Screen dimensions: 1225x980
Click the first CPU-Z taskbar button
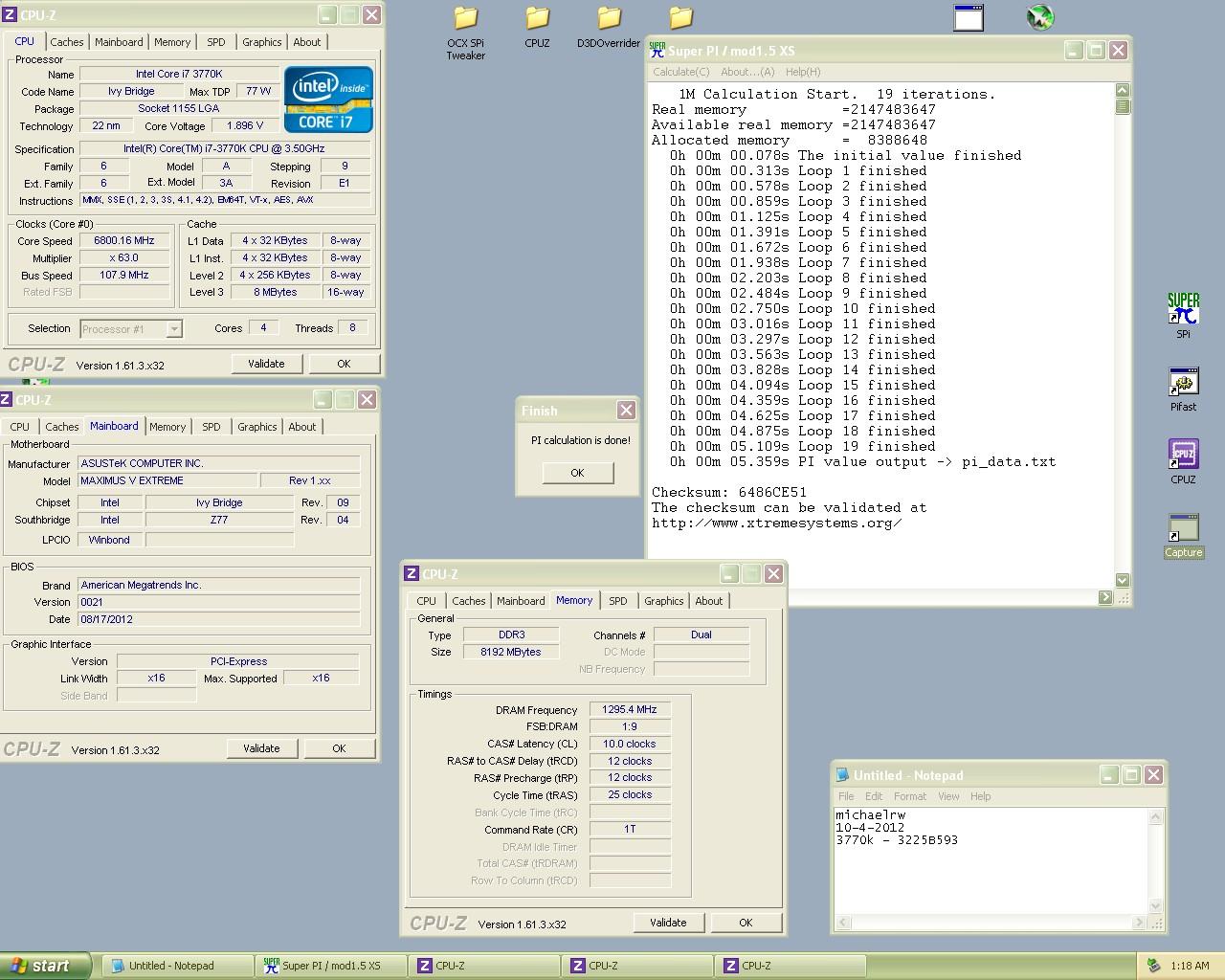(483, 966)
